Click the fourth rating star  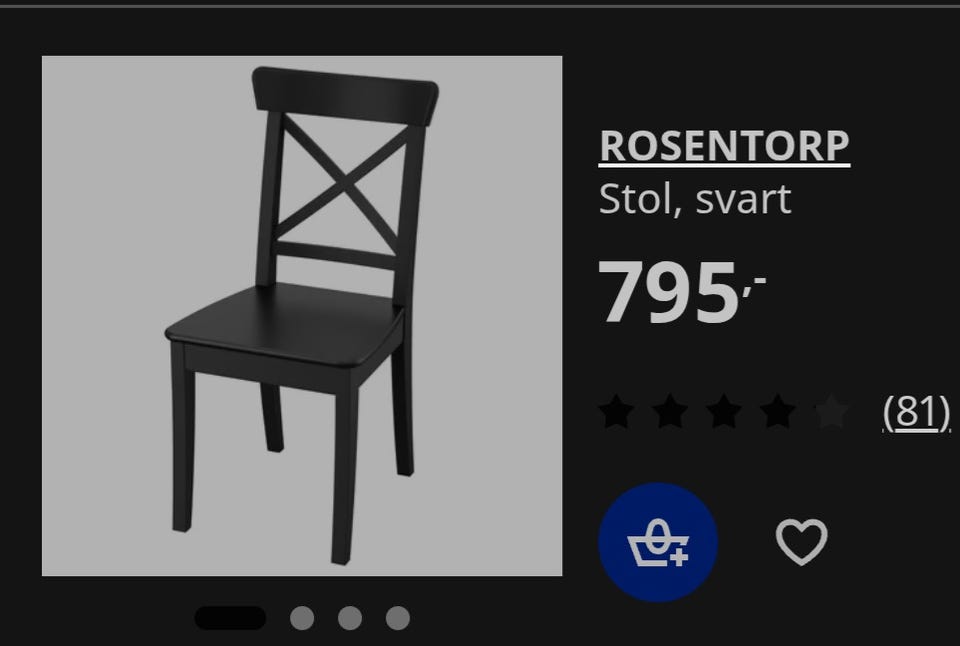coord(778,411)
